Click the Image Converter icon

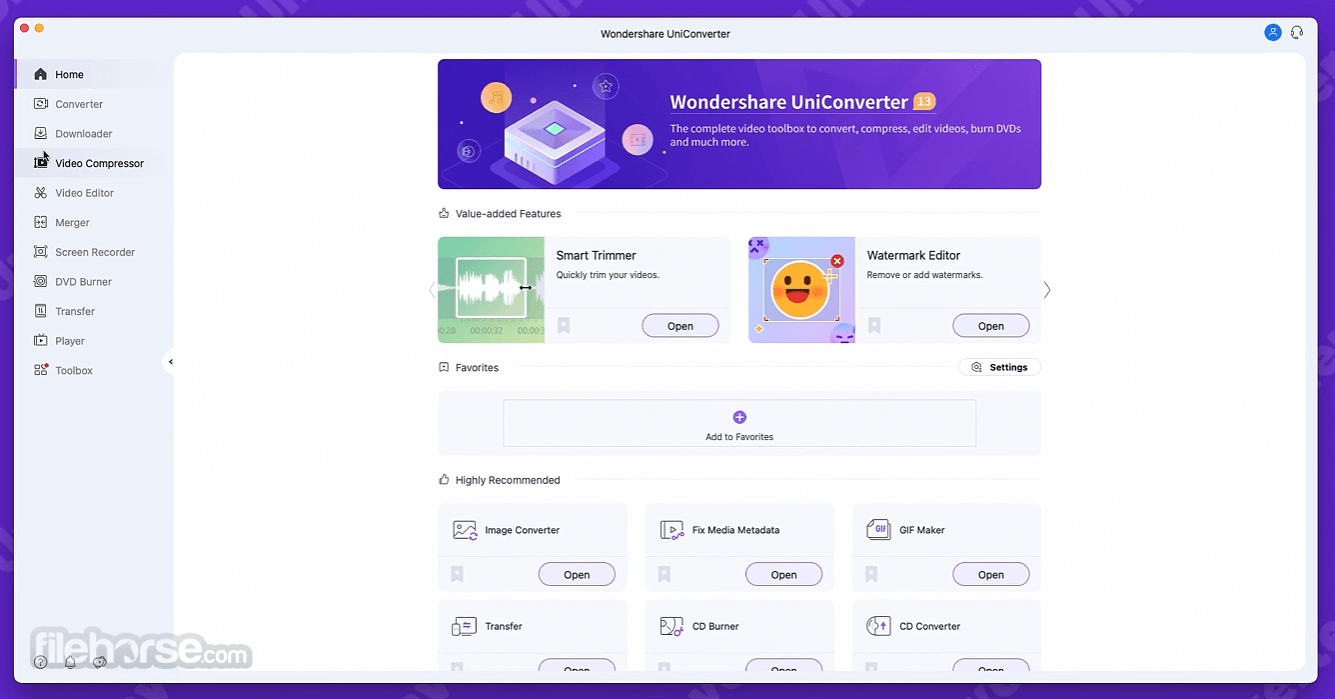(465, 530)
